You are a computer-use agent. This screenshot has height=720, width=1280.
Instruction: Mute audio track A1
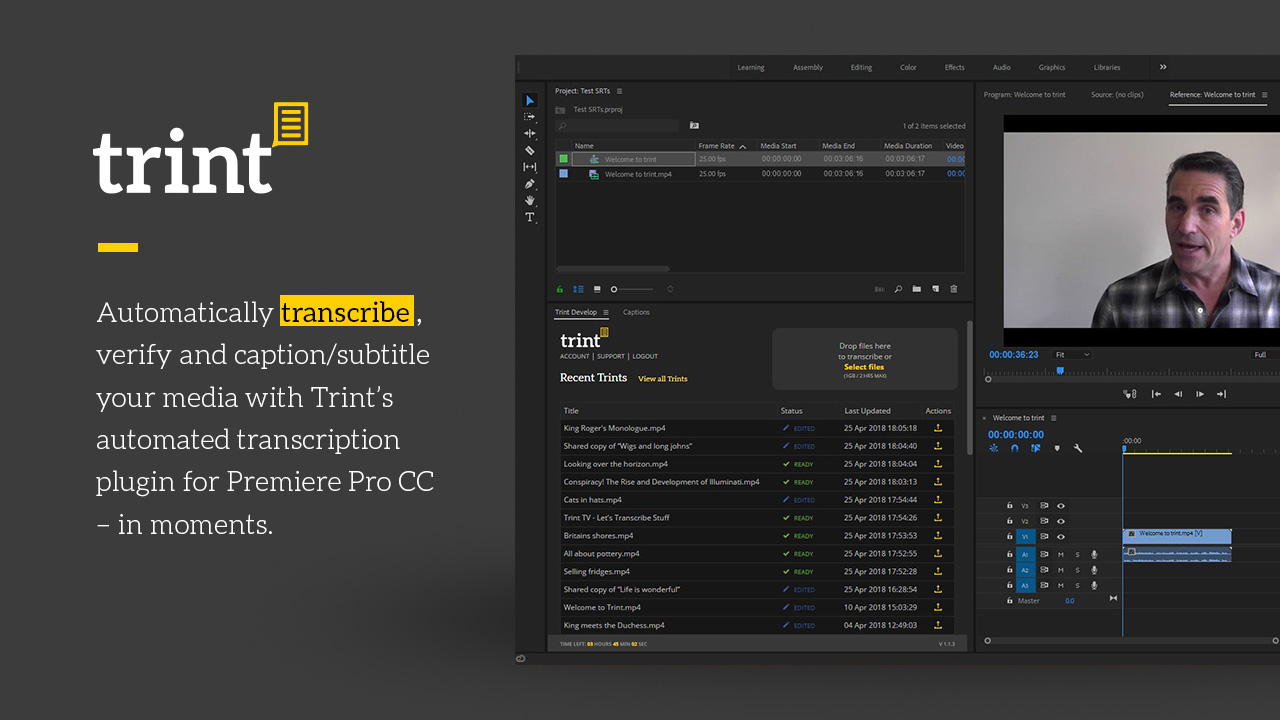(x=1061, y=554)
